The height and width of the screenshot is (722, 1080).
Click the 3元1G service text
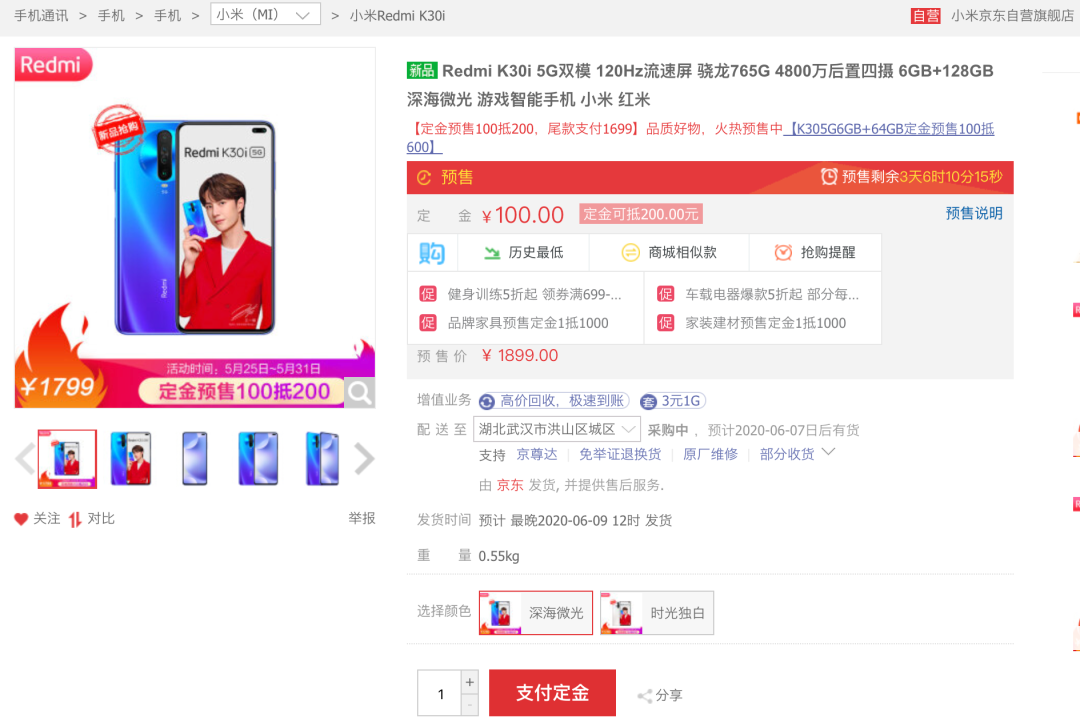point(681,401)
